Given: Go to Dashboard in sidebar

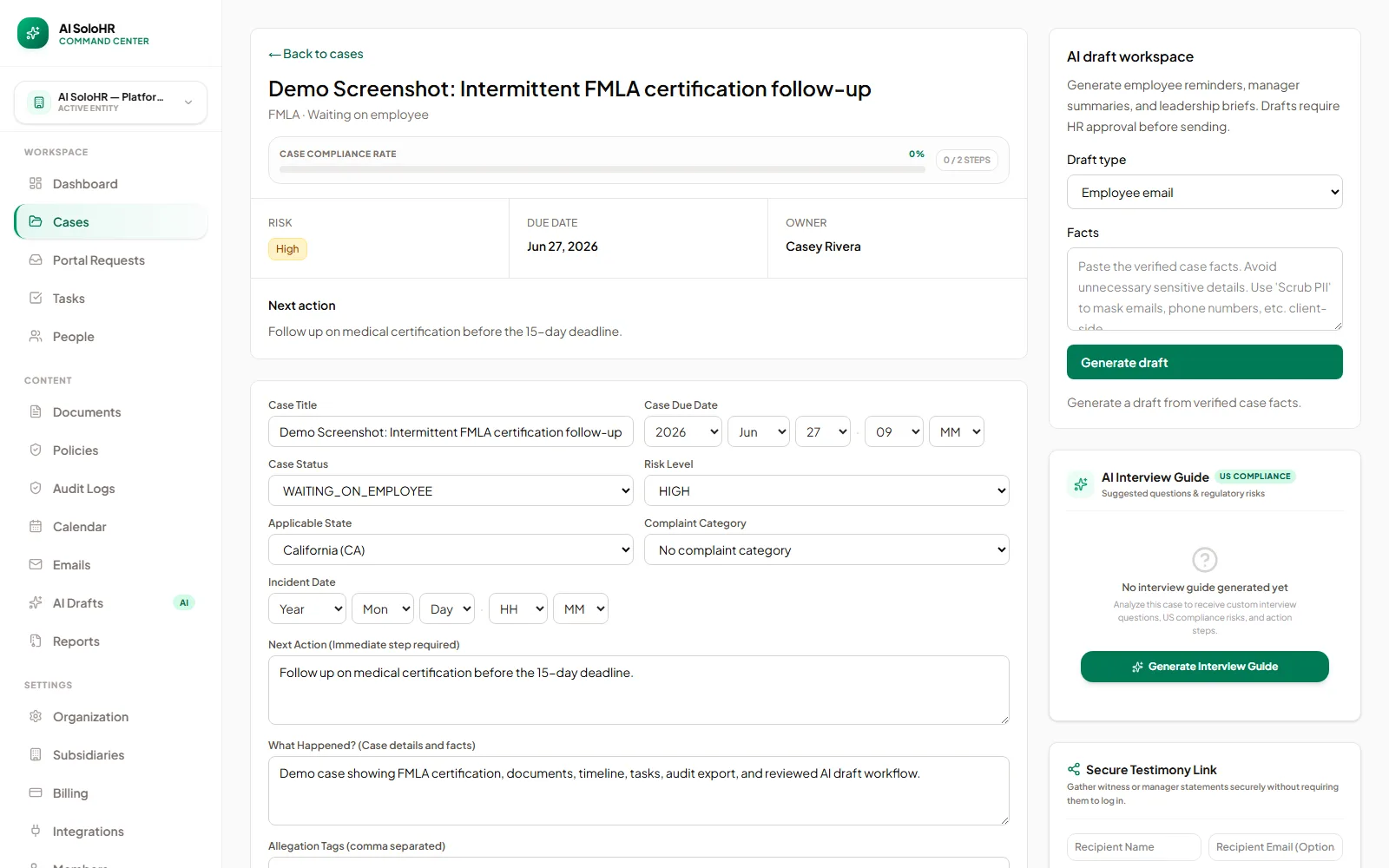Looking at the screenshot, I should pos(111,183).
